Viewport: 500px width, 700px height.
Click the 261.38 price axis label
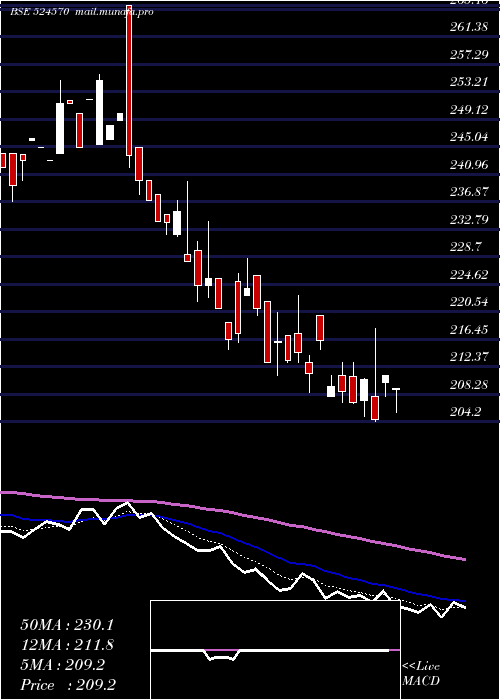pos(469,27)
